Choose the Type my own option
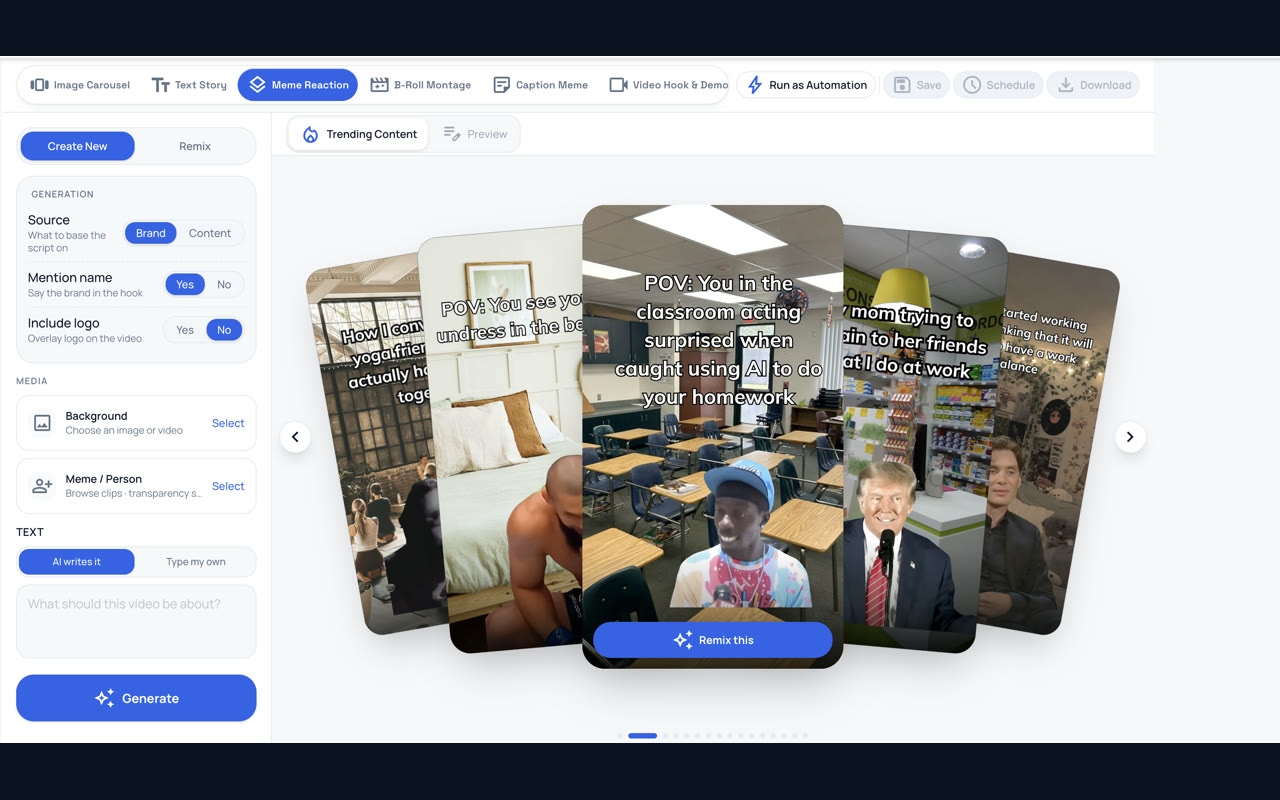1280x800 pixels. coord(196,562)
